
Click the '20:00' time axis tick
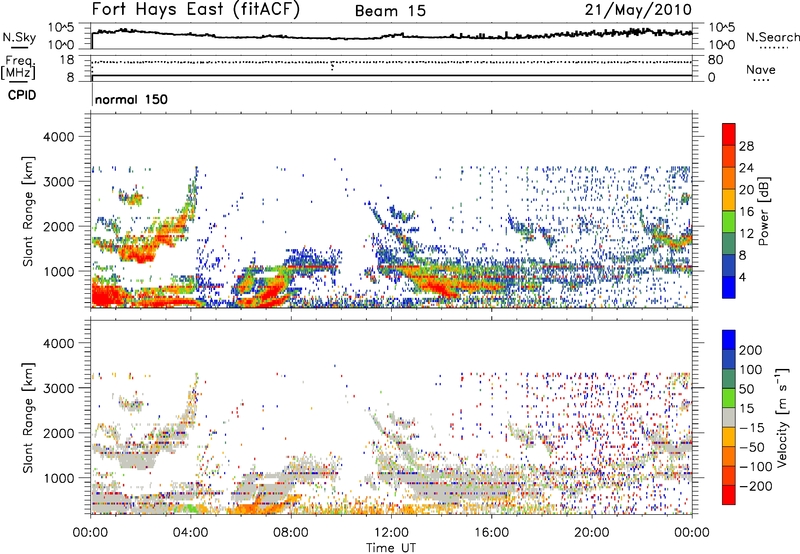pos(592,533)
